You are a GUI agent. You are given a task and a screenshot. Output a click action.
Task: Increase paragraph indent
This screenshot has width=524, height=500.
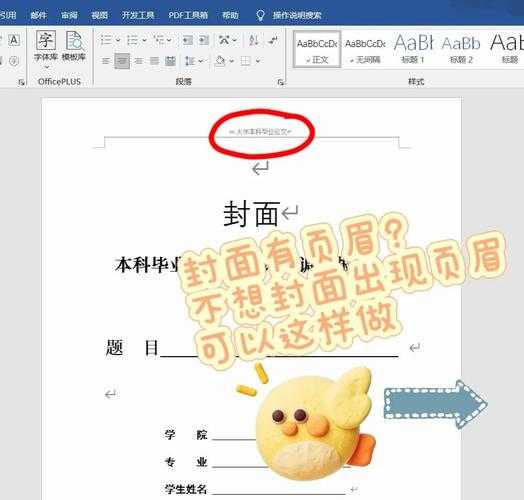point(204,40)
